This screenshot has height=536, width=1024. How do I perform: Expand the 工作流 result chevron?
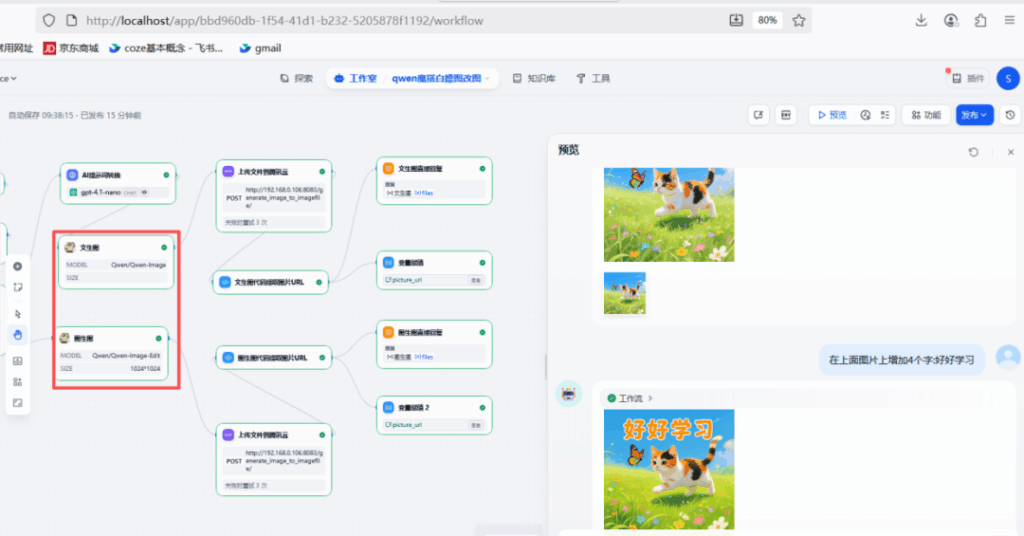click(649, 398)
